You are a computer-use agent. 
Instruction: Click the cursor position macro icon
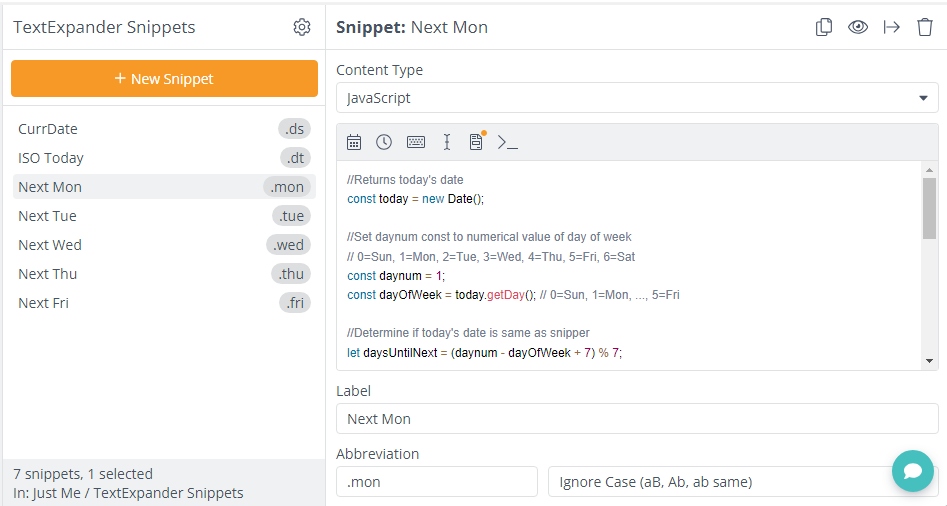447,142
